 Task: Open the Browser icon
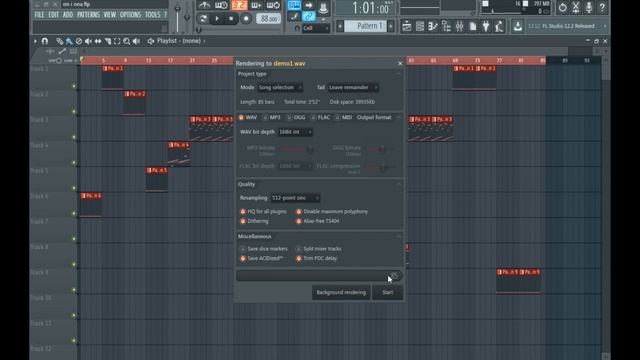(446, 27)
